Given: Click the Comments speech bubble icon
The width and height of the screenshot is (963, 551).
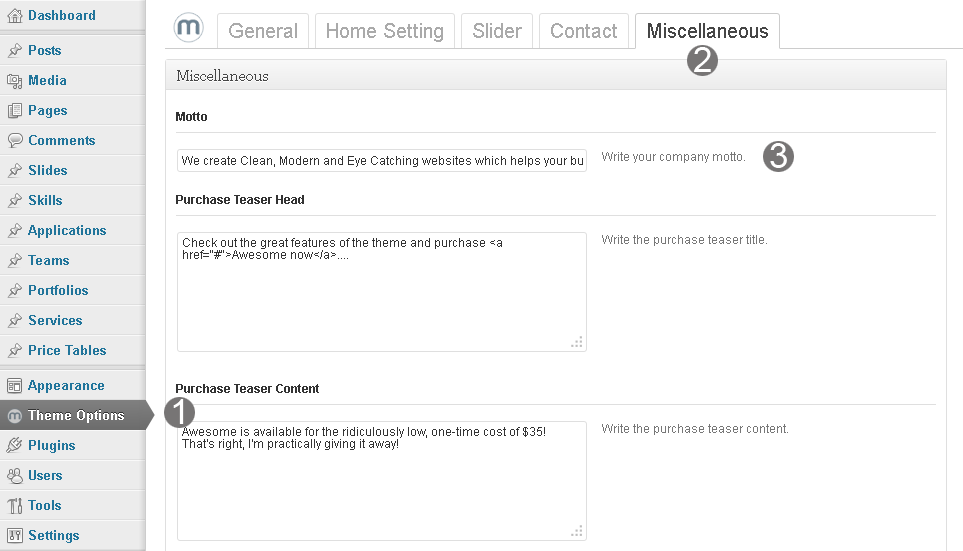Looking at the screenshot, I should [15, 140].
